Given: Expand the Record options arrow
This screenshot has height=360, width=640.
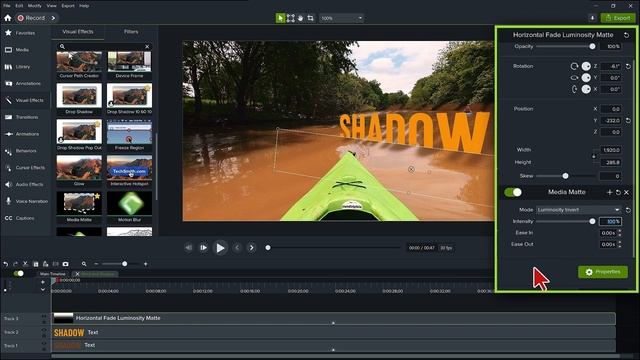Looking at the screenshot, I should tap(53, 18).
